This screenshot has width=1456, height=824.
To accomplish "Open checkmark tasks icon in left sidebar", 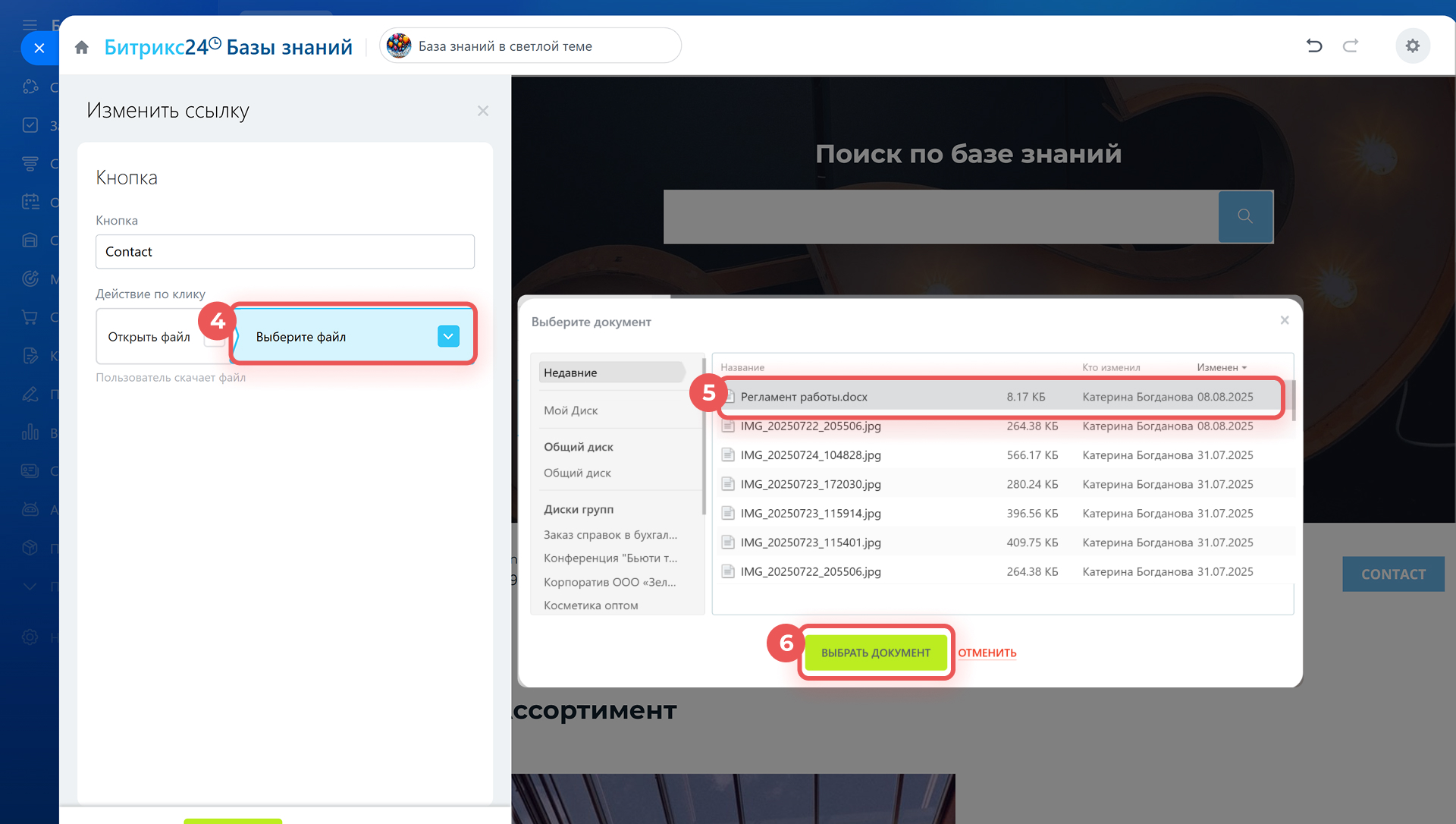I will (30, 125).
